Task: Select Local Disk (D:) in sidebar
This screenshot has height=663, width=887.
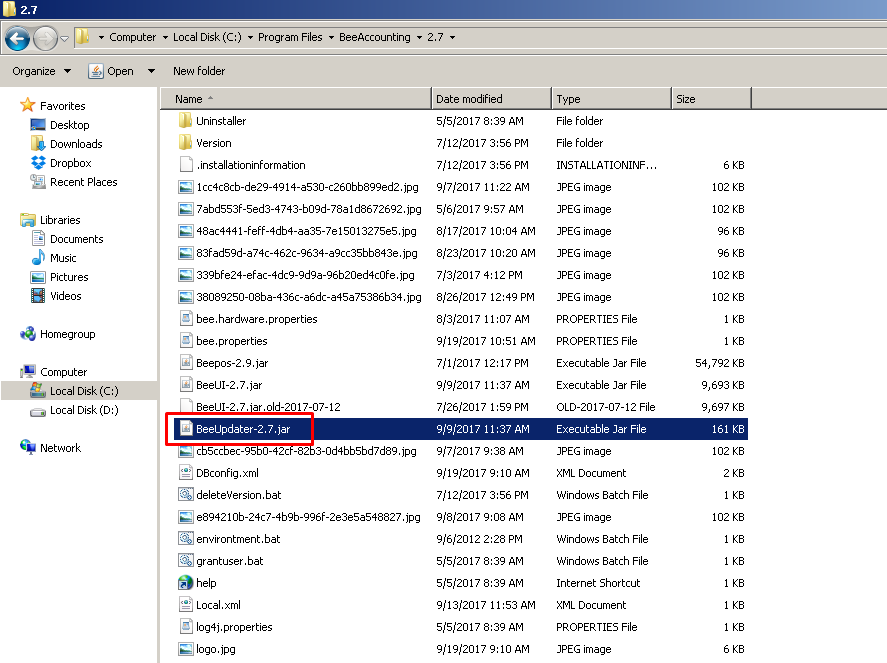Action: [x=84, y=410]
